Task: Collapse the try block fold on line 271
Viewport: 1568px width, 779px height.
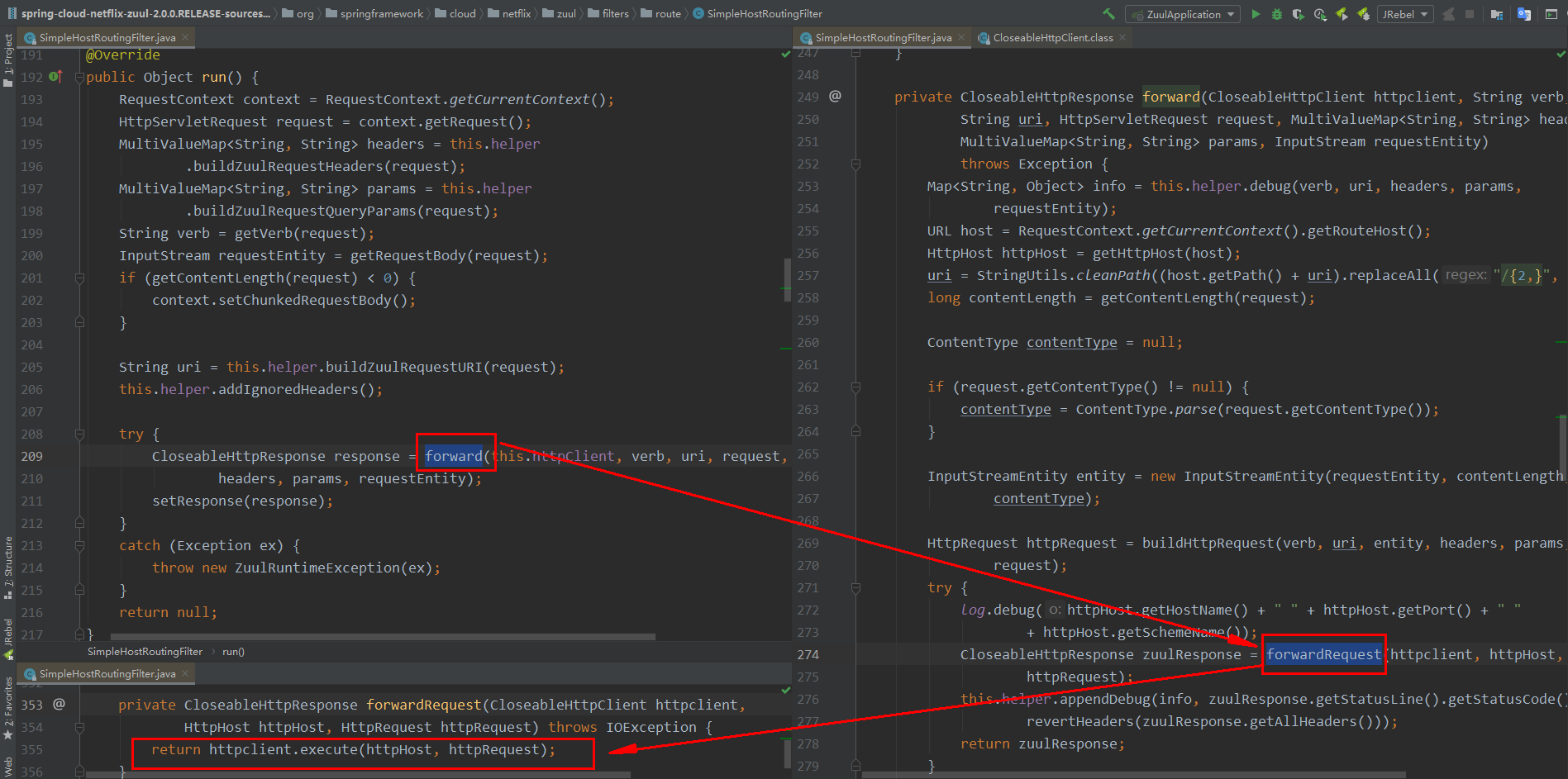Action: [855, 588]
